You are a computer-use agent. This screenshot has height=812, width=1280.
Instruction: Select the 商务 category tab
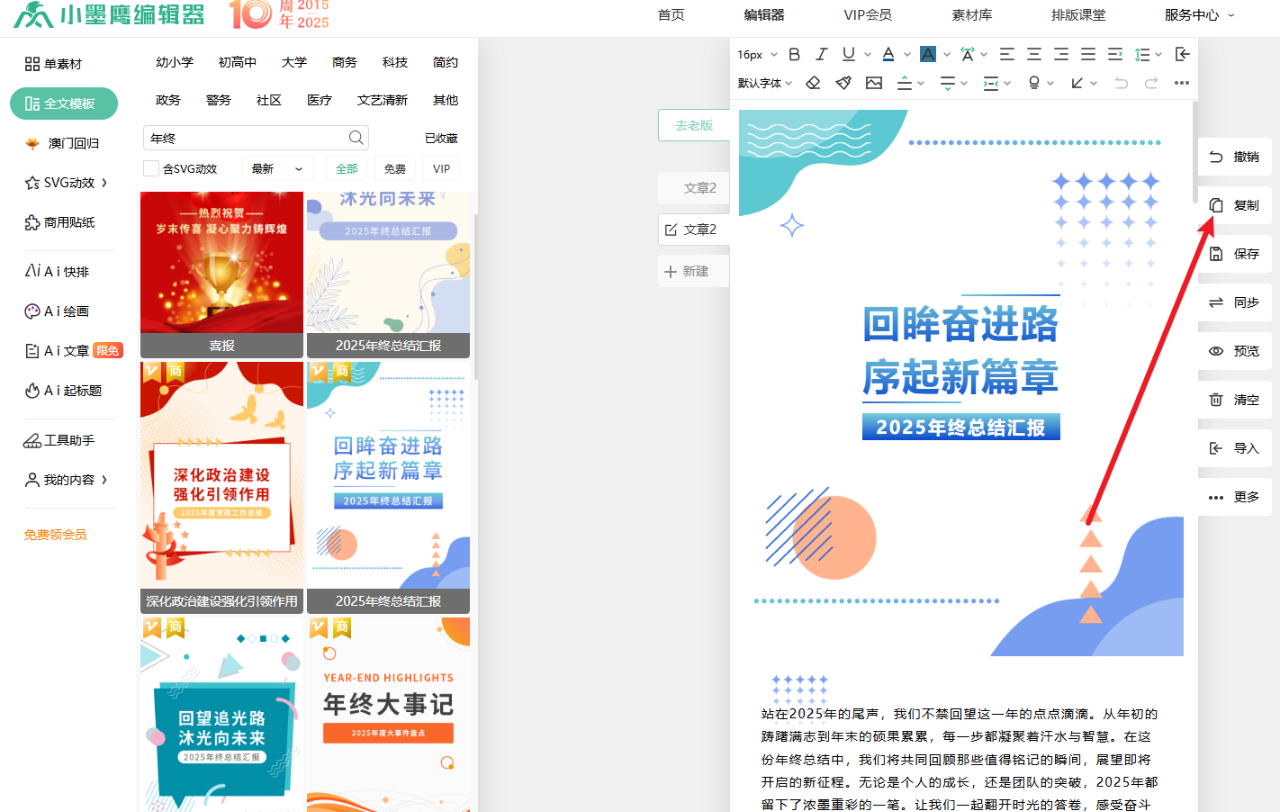(x=344, y=62)
